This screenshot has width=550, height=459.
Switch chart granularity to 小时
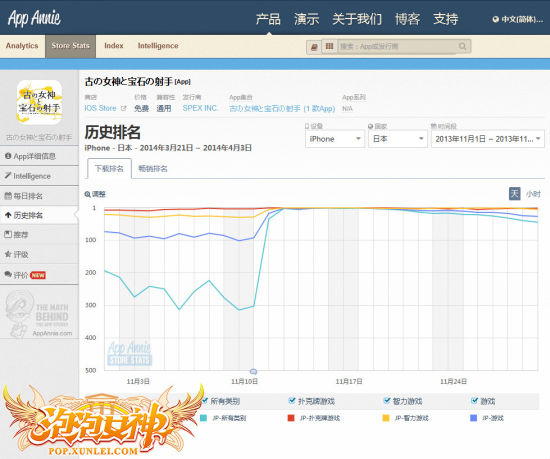533,194
